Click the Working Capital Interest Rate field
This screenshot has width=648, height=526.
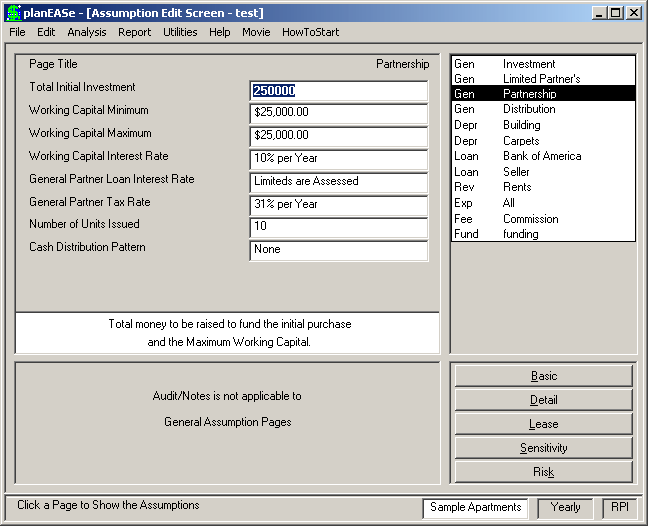[339, 159]
